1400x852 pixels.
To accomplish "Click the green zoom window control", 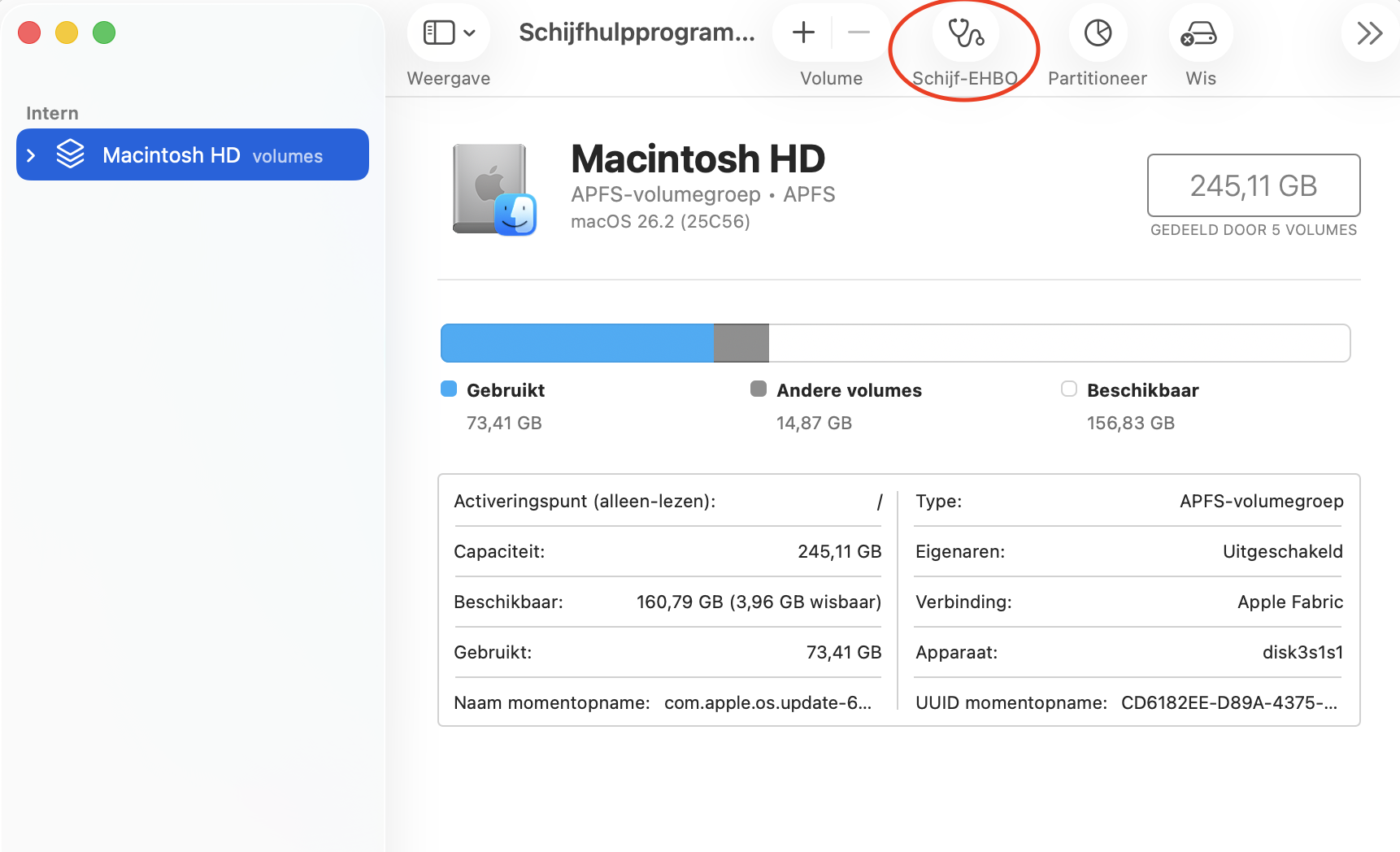I will pyautogui.click(x=104, y=33).
